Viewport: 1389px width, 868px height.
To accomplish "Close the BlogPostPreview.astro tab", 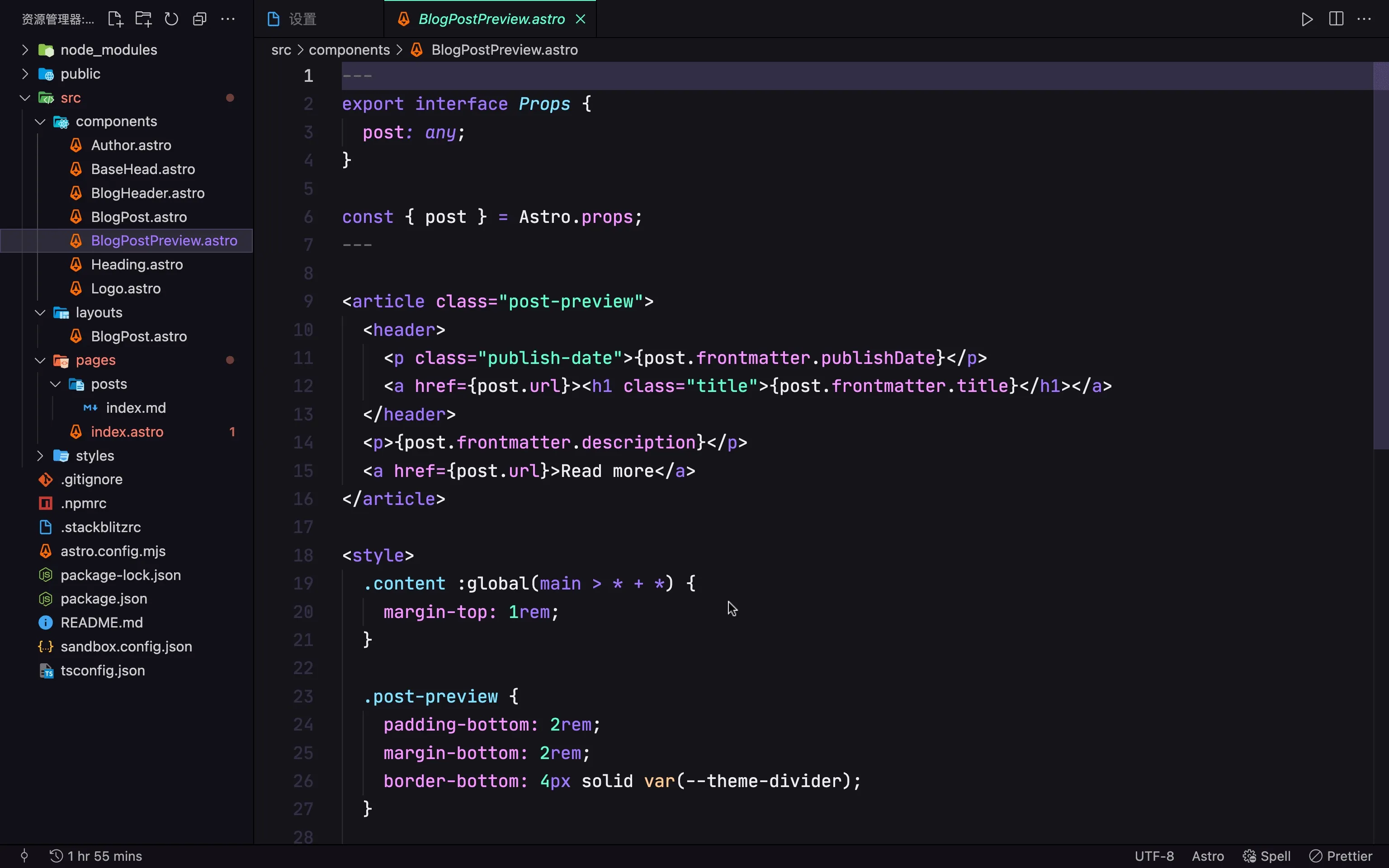I will (x=580, y=19).
